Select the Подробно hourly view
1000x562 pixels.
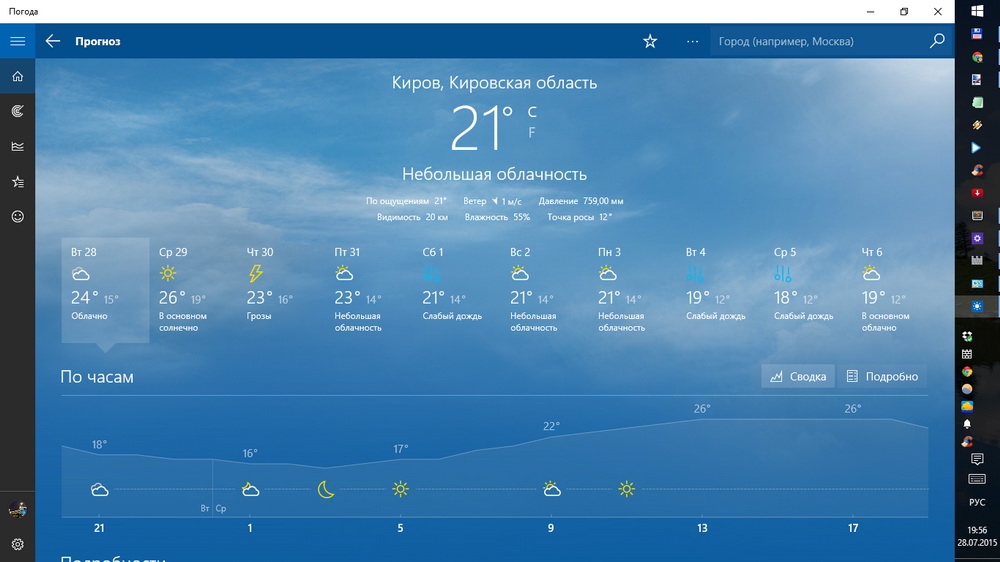(883, 376)
